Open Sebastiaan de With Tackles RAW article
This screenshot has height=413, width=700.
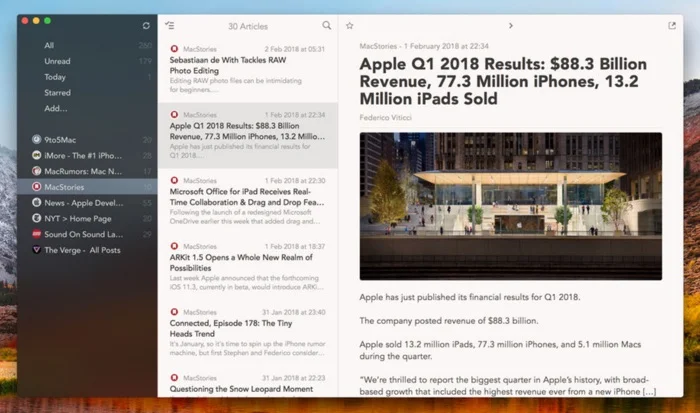pyautogui.click(x=248, y=69)
